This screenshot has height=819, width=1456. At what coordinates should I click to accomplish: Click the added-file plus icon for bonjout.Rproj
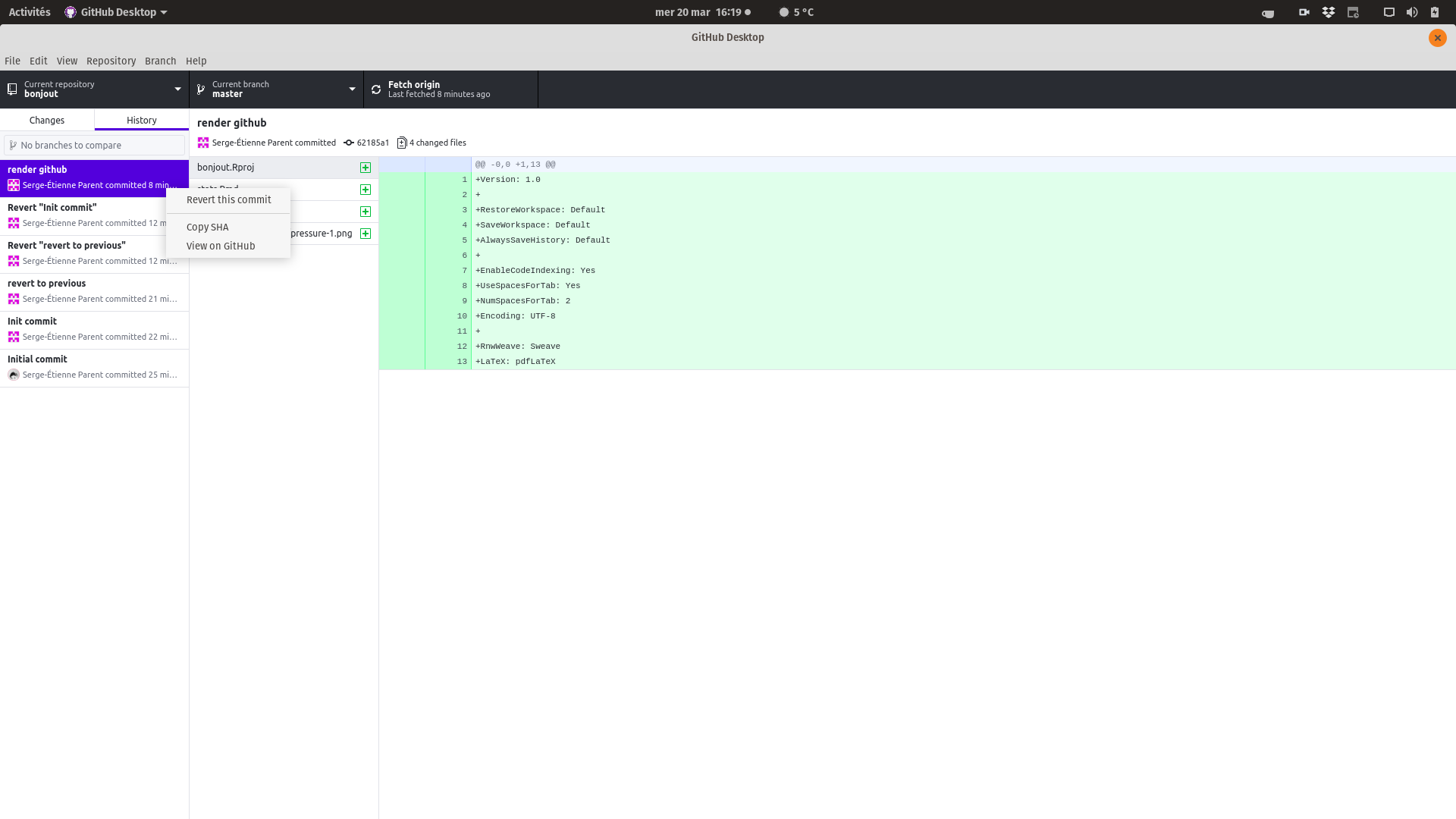(x=366, y=168)
